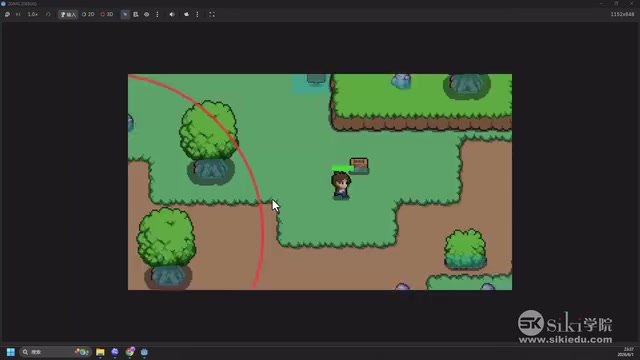Click the 1152x648 resolution label
Screen dimensions: 640x360
[x=622, y=14]
